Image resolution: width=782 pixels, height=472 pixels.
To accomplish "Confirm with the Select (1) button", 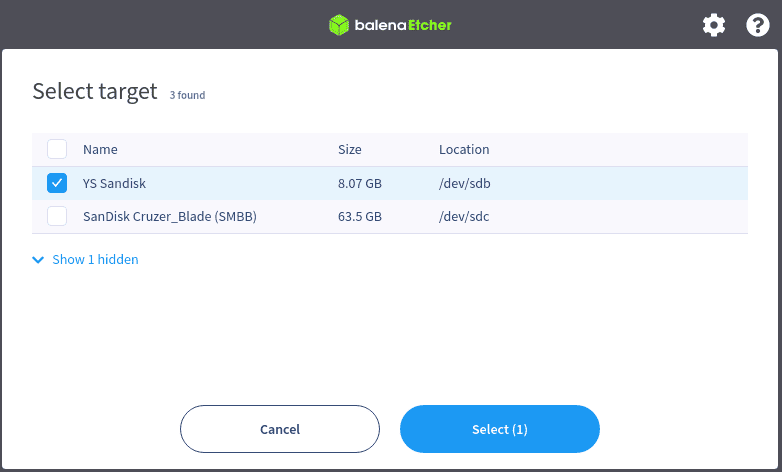I will (499, 429).
